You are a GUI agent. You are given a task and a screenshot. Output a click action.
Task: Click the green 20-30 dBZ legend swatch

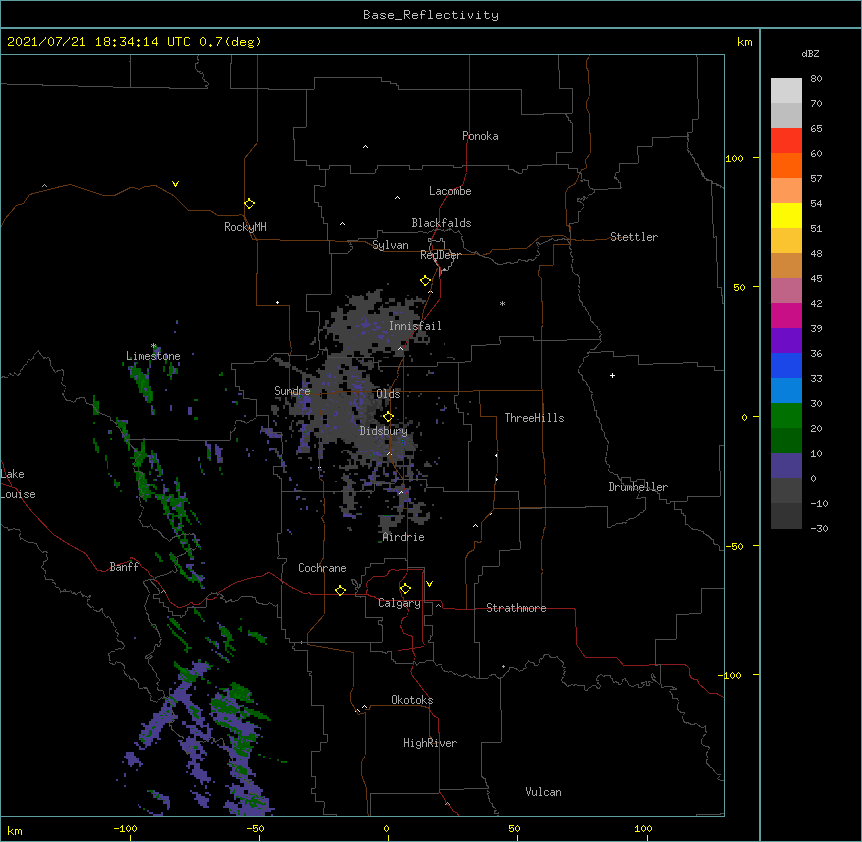coord(786,416)
